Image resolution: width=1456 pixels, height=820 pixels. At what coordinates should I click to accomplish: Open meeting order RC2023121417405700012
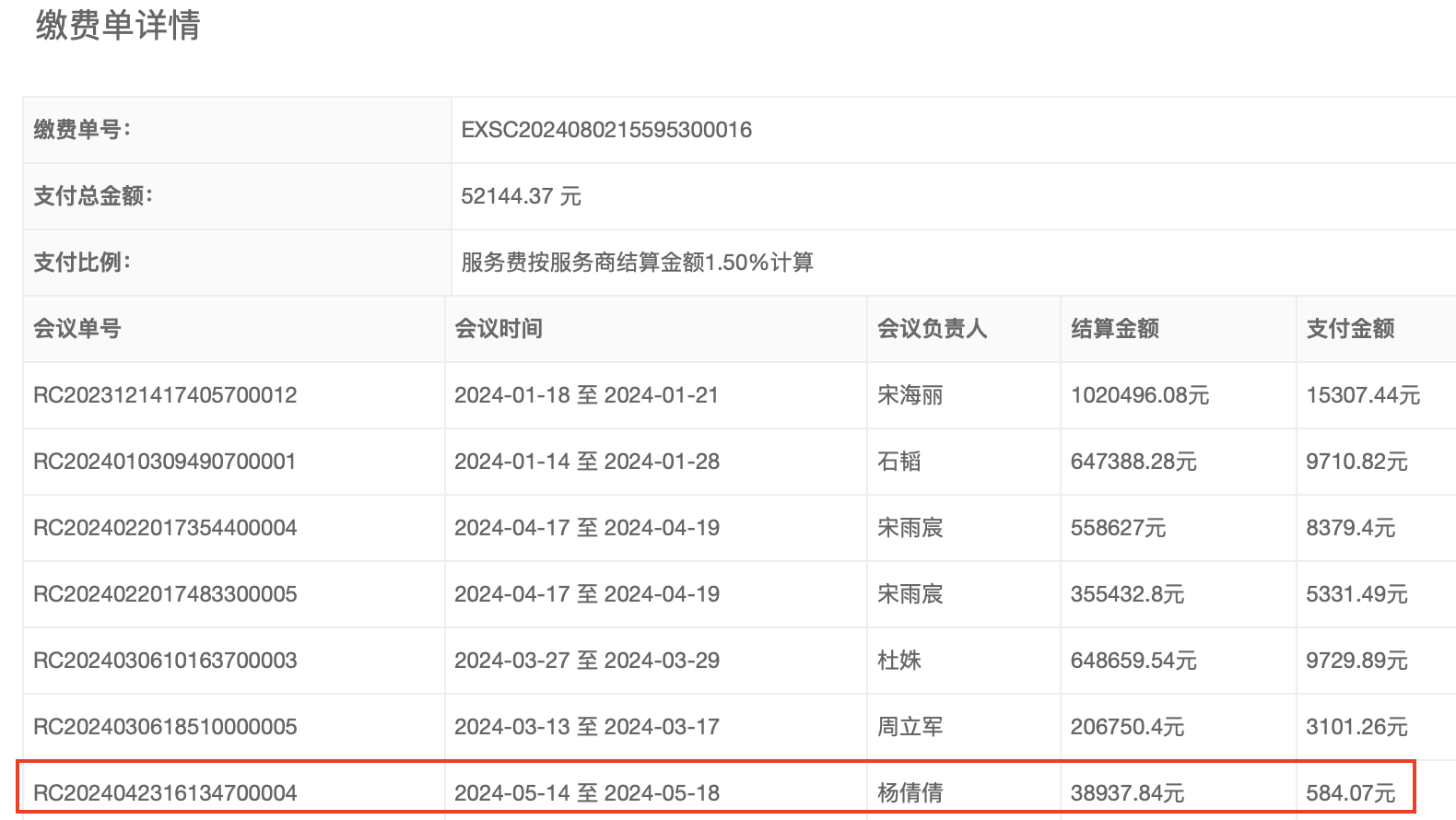(165, 395)
